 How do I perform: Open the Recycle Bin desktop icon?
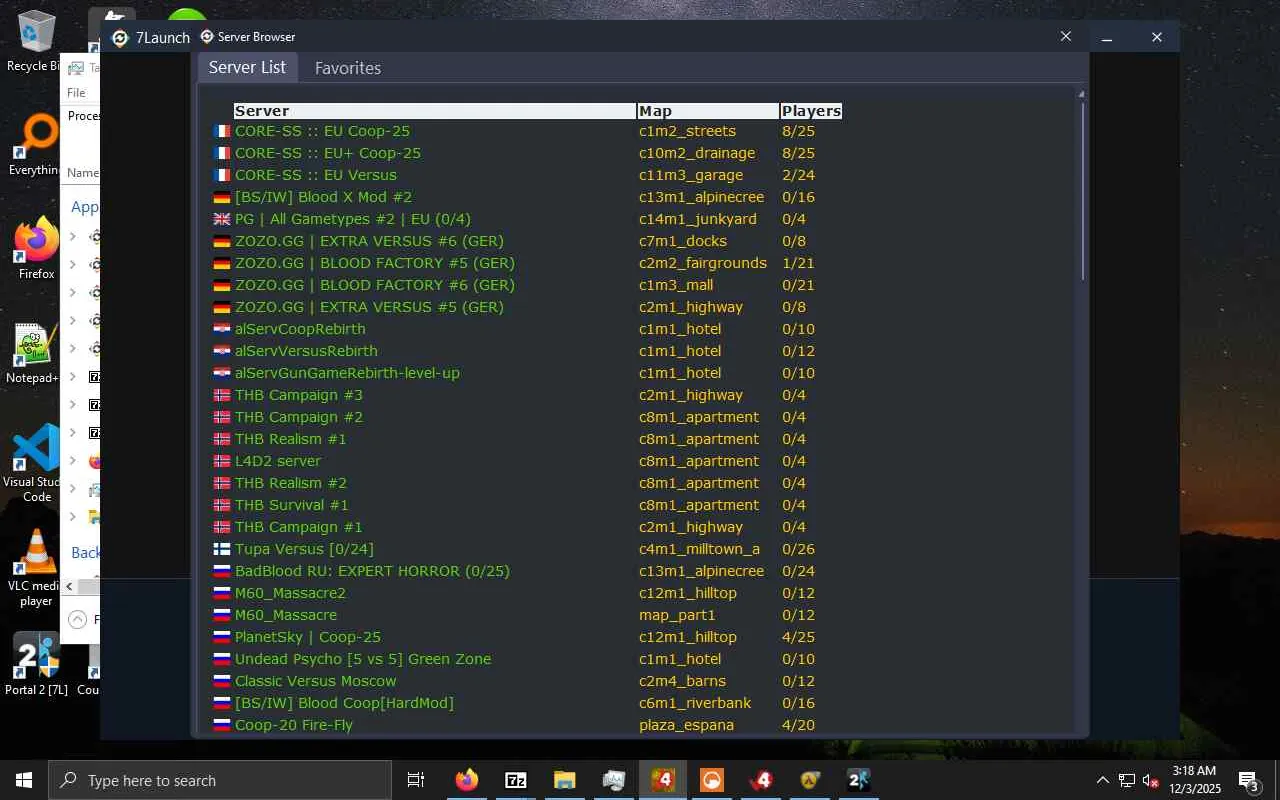click(x=35, y=42)
